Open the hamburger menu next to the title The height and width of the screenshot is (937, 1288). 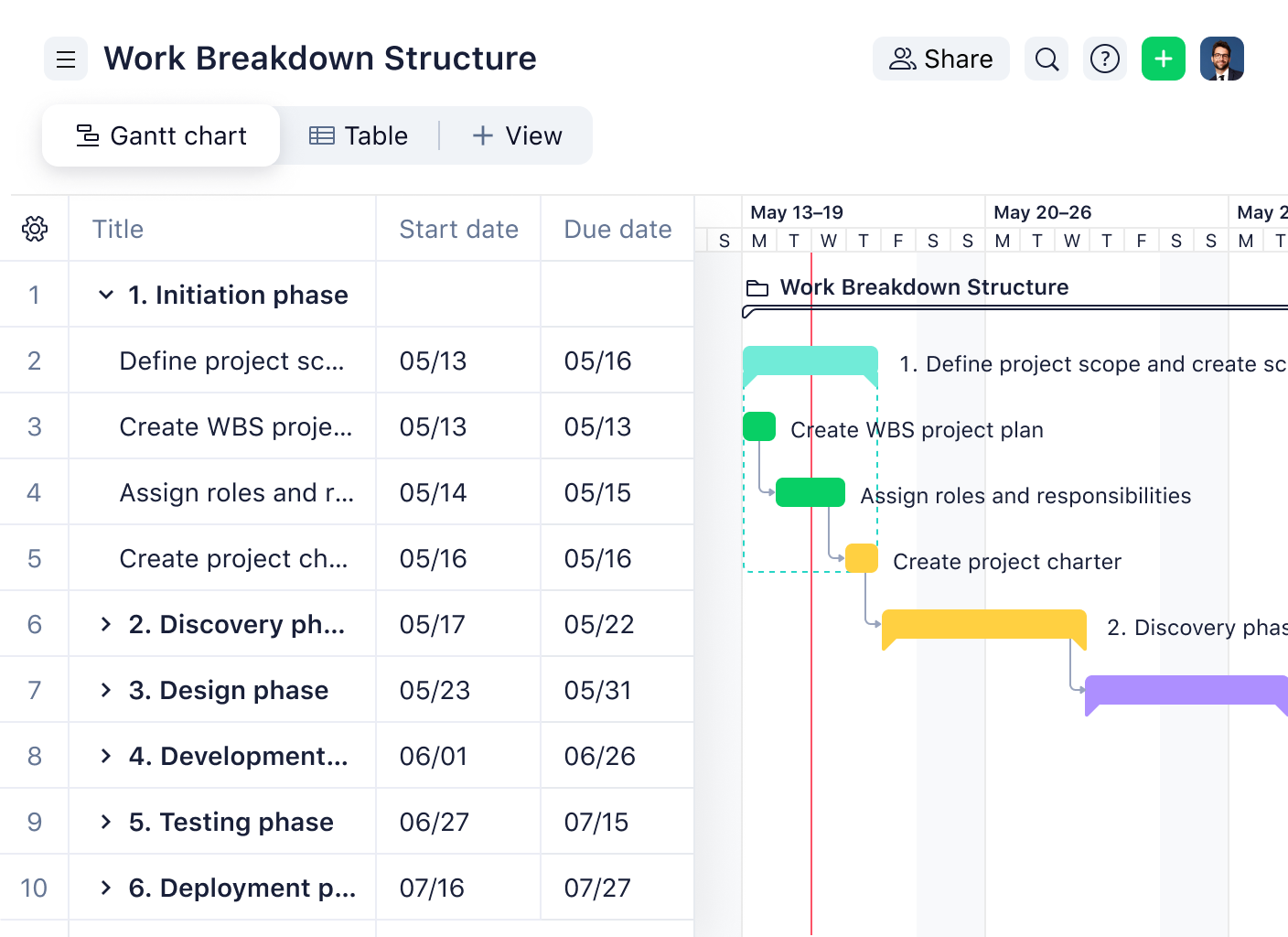[x=65, y=59]
